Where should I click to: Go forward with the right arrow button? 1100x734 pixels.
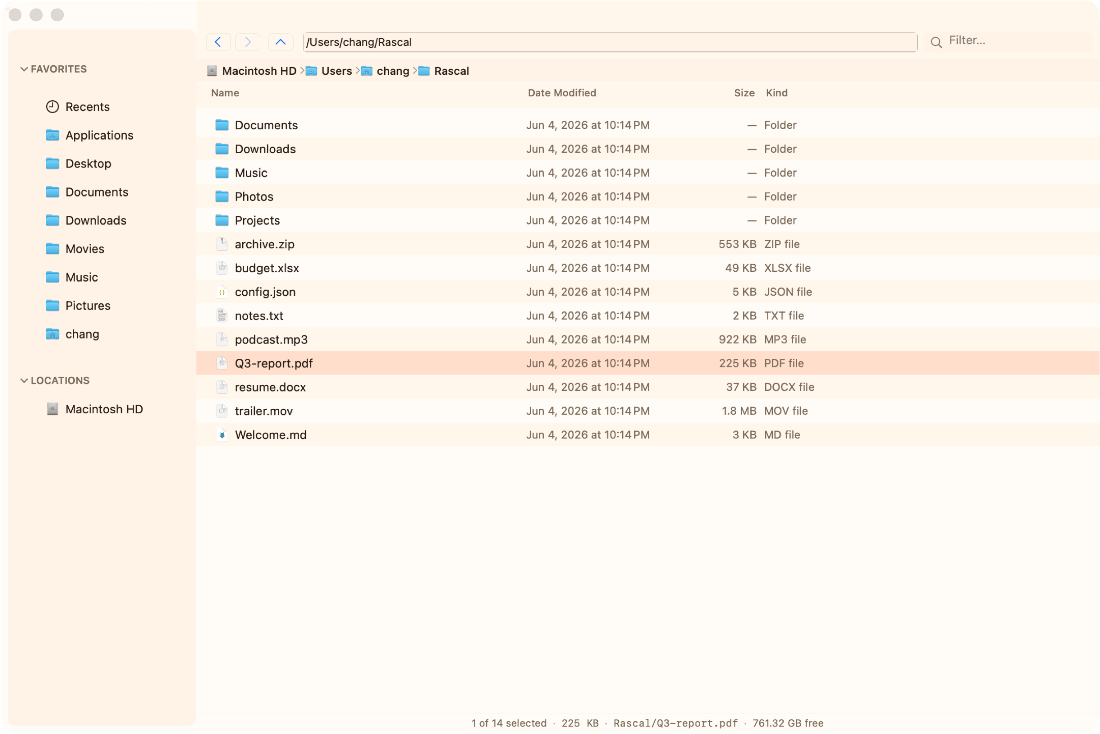(248, 42)
